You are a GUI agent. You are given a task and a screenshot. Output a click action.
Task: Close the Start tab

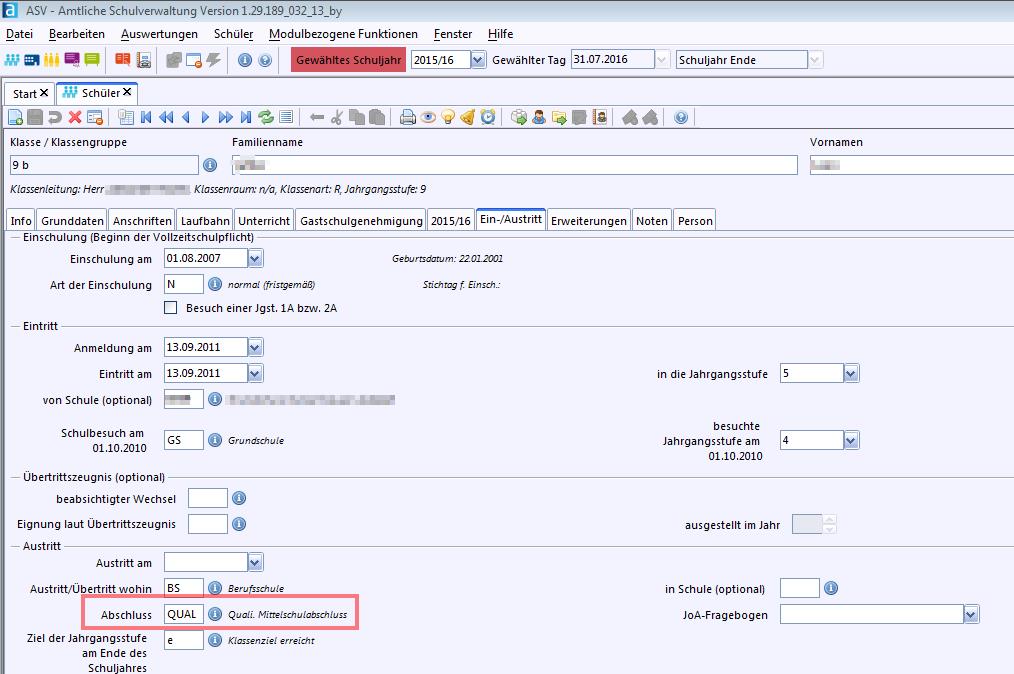tap(44, 93)
